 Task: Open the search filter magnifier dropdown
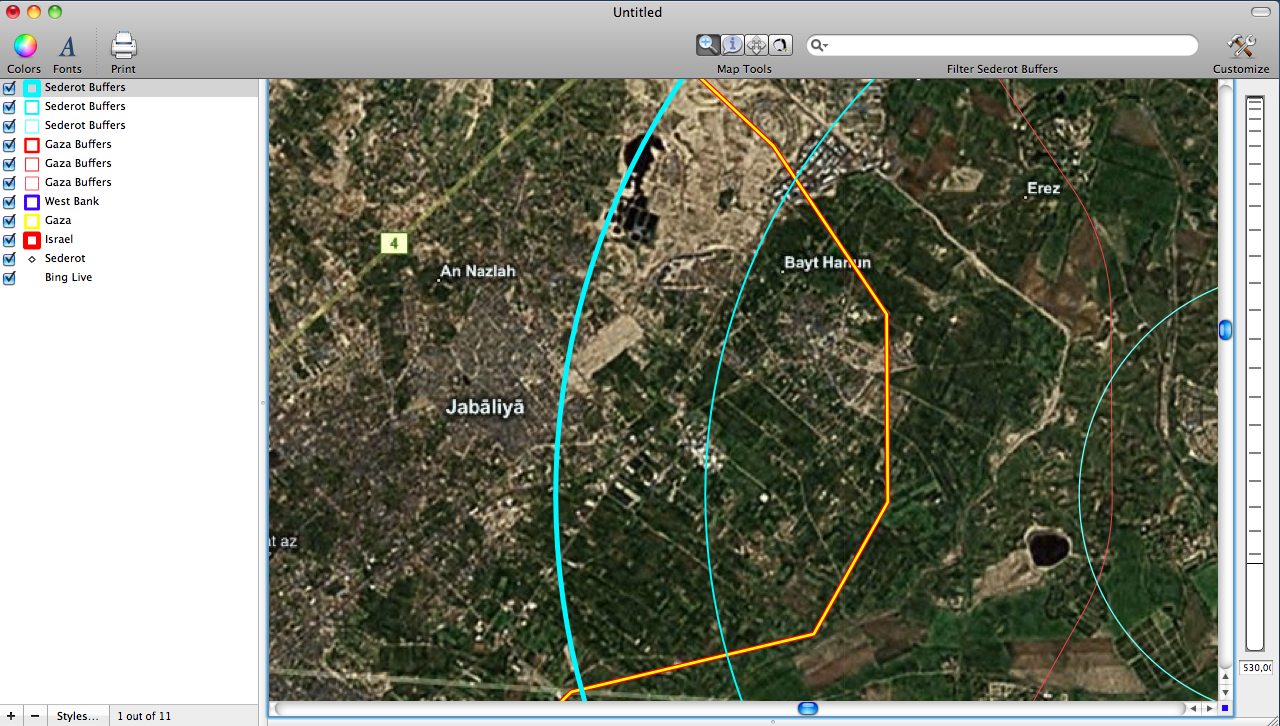[820, 45]
